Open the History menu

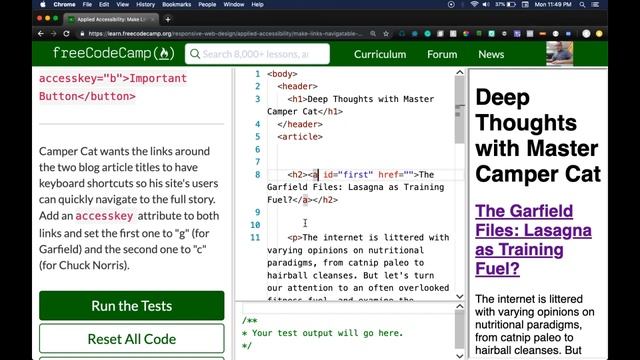click(x=145, y=4)
